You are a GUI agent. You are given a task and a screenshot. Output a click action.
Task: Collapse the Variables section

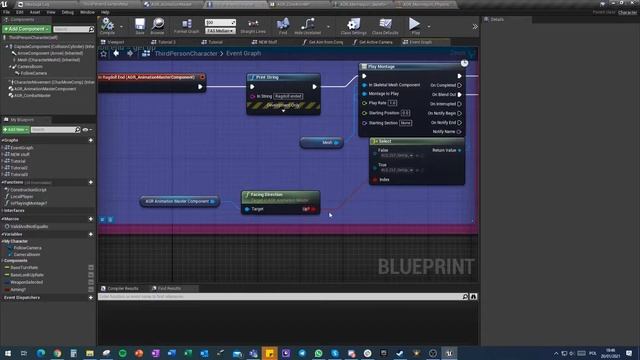[3, 234]
